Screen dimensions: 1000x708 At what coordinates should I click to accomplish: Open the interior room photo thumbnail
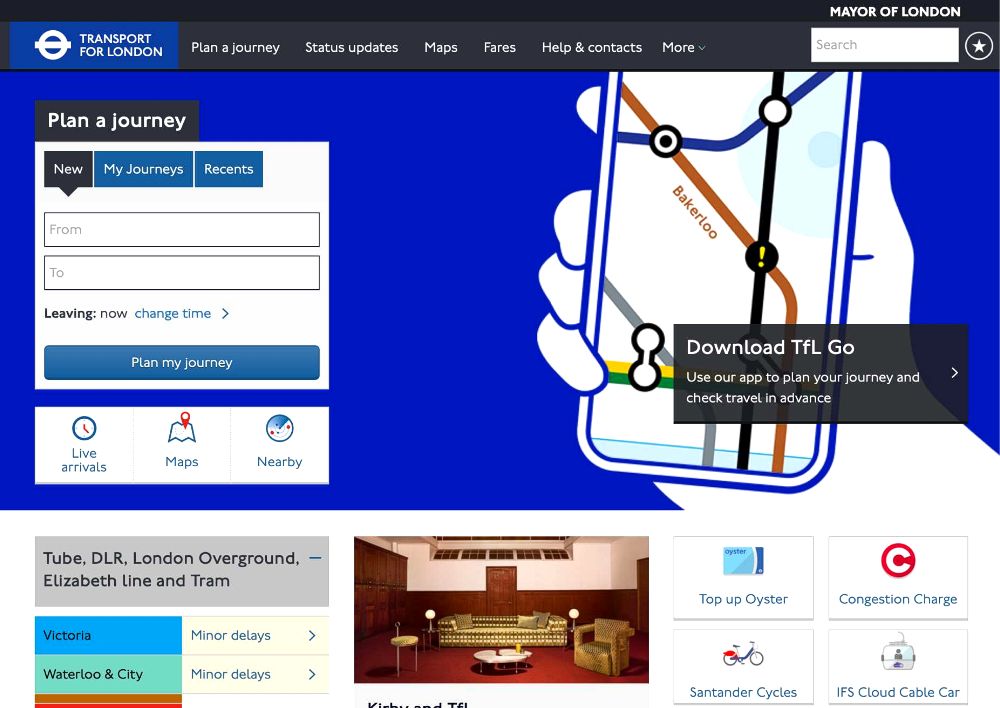(x=501, y=610)
